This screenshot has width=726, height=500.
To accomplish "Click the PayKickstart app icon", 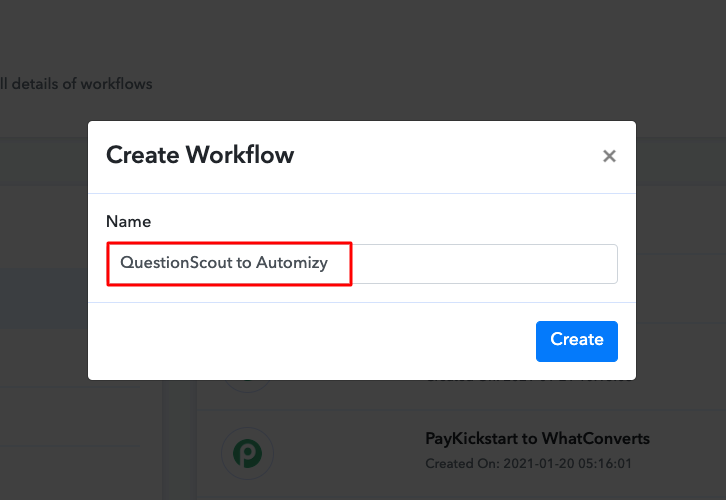I will pos(247,453).
